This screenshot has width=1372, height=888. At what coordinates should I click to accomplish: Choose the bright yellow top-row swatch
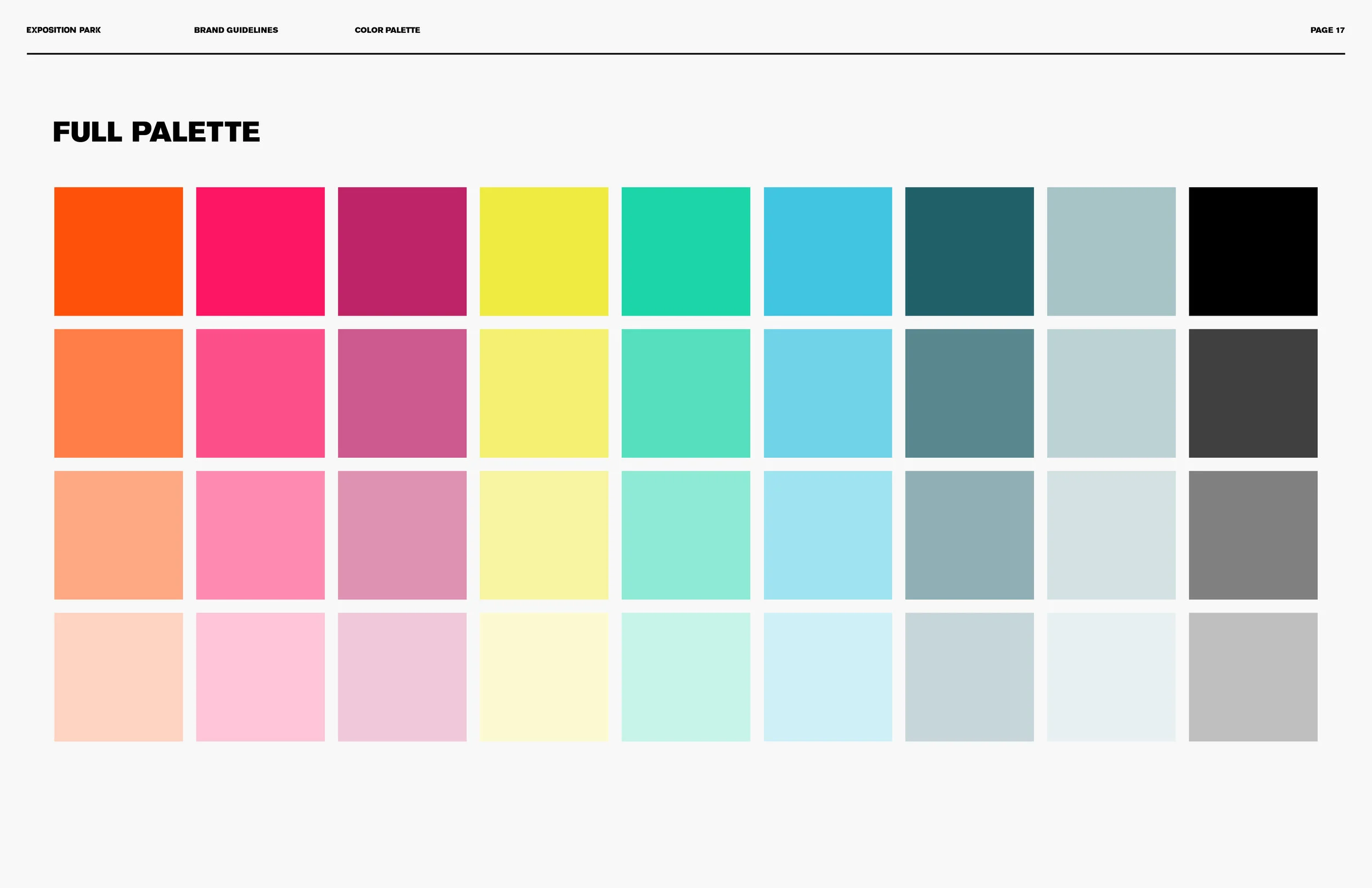544,251
